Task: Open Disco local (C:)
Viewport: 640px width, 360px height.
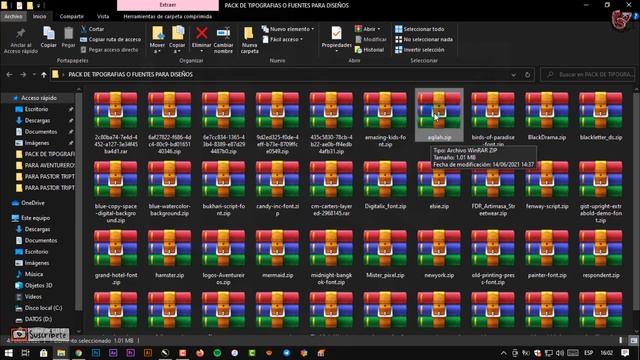Action: click(x=43, y=308)
